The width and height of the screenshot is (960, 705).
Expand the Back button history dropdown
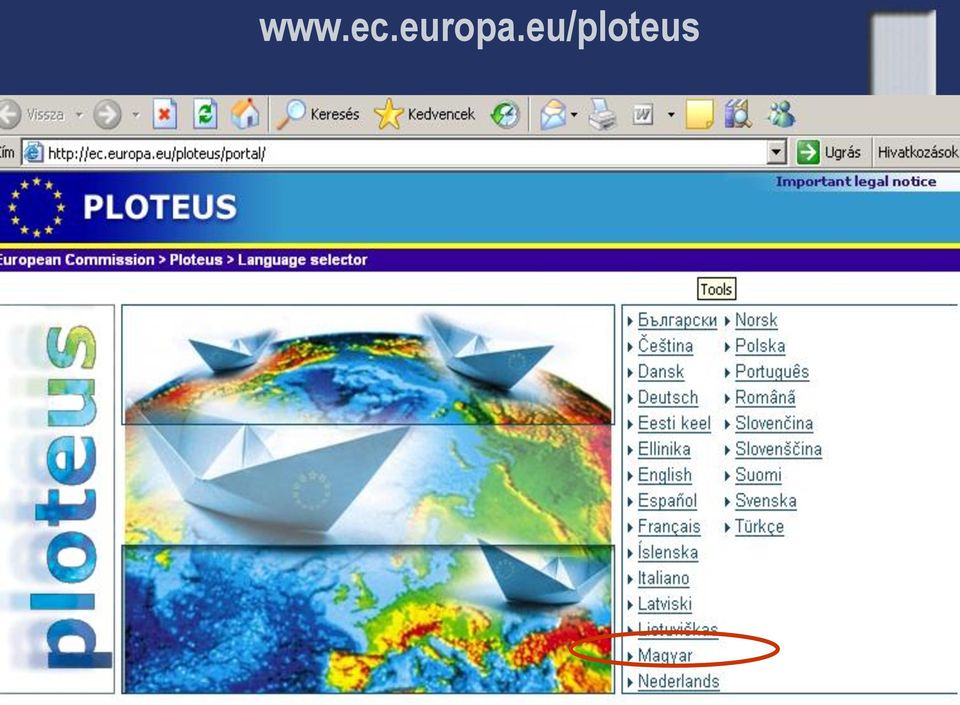(79, 114)
